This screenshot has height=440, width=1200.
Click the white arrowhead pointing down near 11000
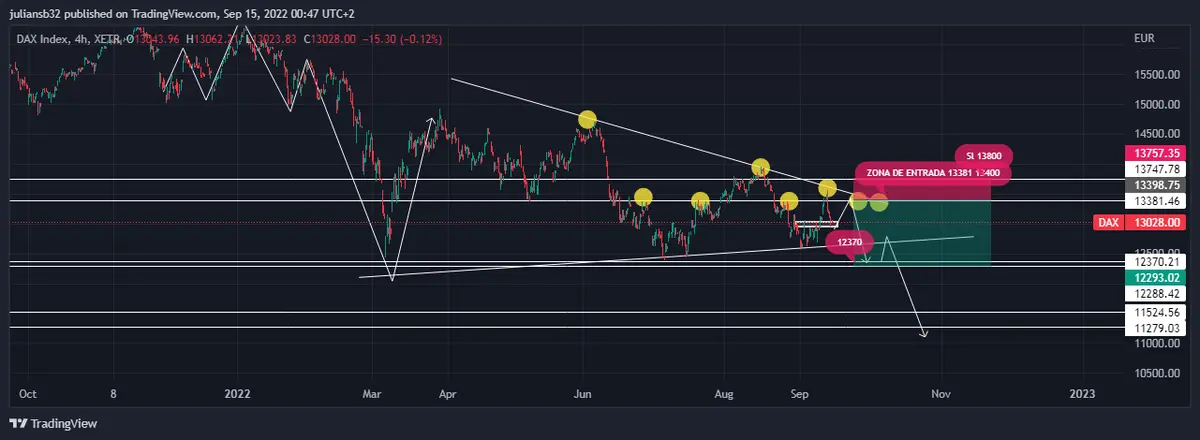(x=925, y=334)
